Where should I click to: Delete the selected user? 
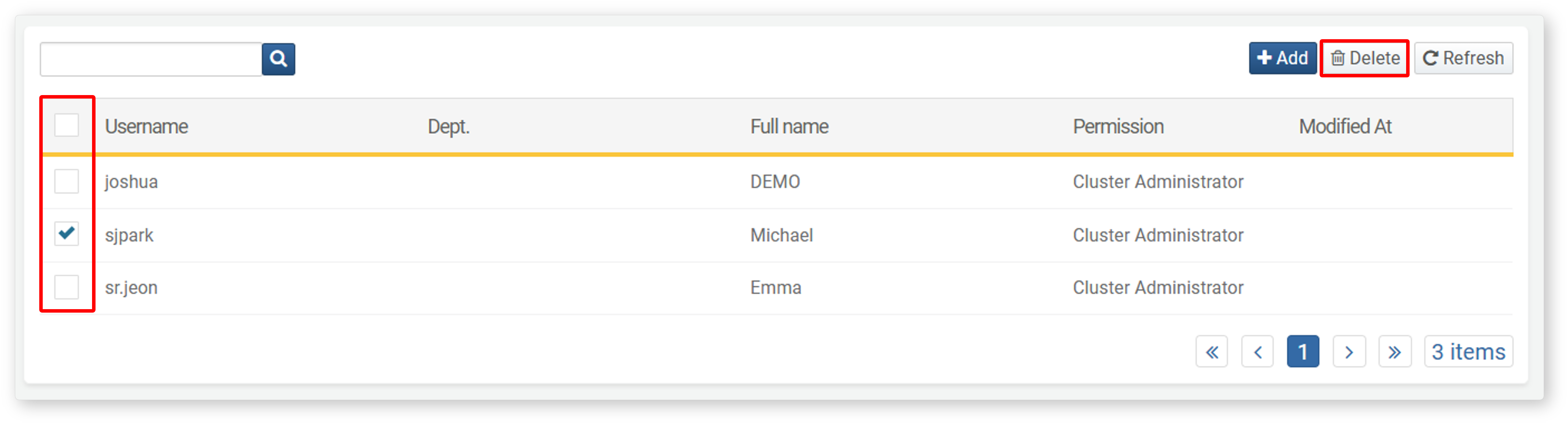1365,58
